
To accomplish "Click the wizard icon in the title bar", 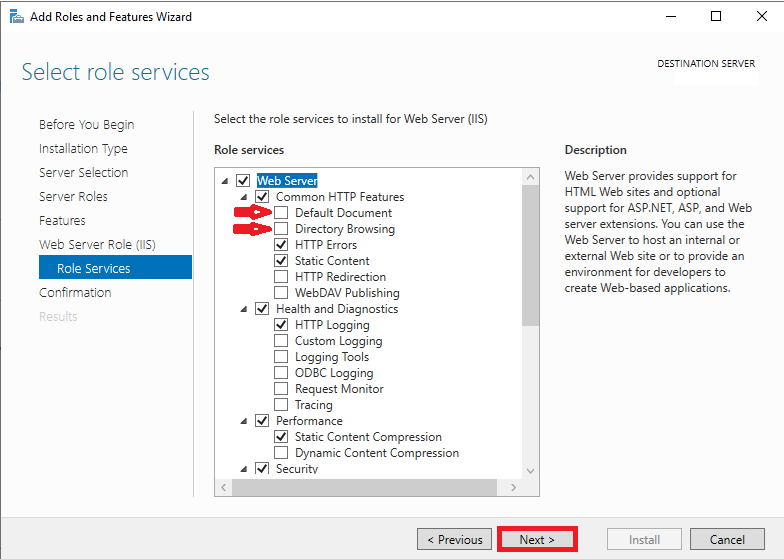I will pos(16,16).
